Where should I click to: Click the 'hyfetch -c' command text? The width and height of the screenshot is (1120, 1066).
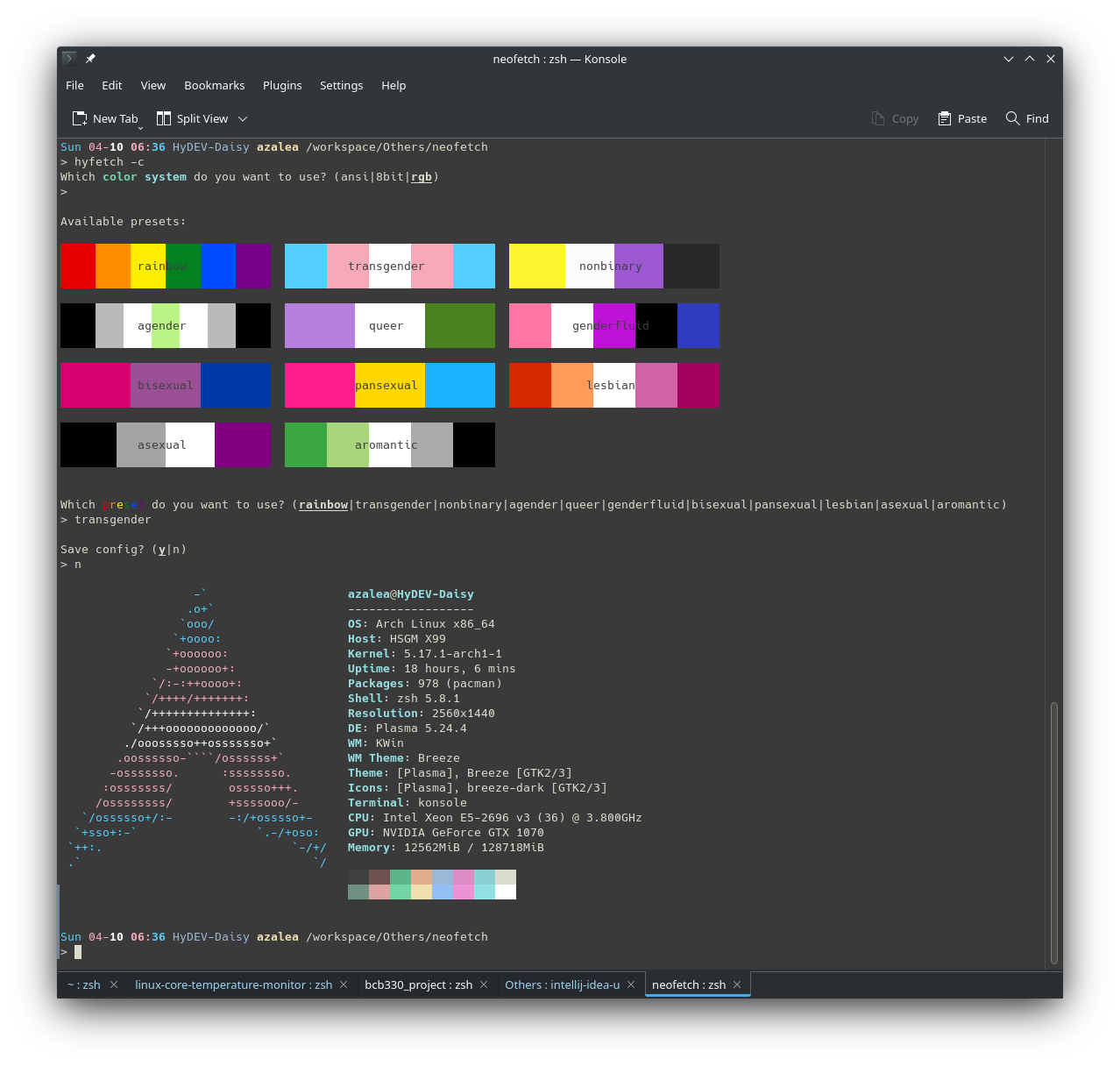tap(110, 162)
